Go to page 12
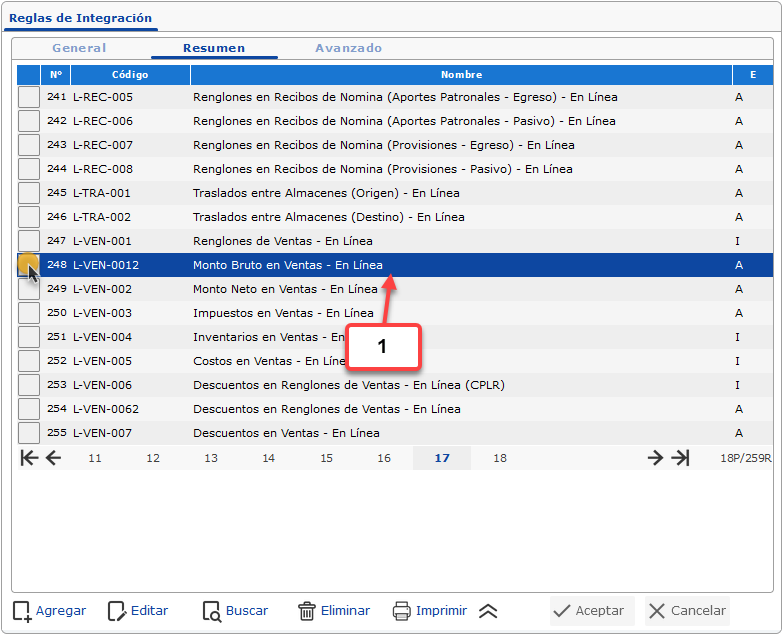This screenshot has height=635, width=783. [153, 458]
